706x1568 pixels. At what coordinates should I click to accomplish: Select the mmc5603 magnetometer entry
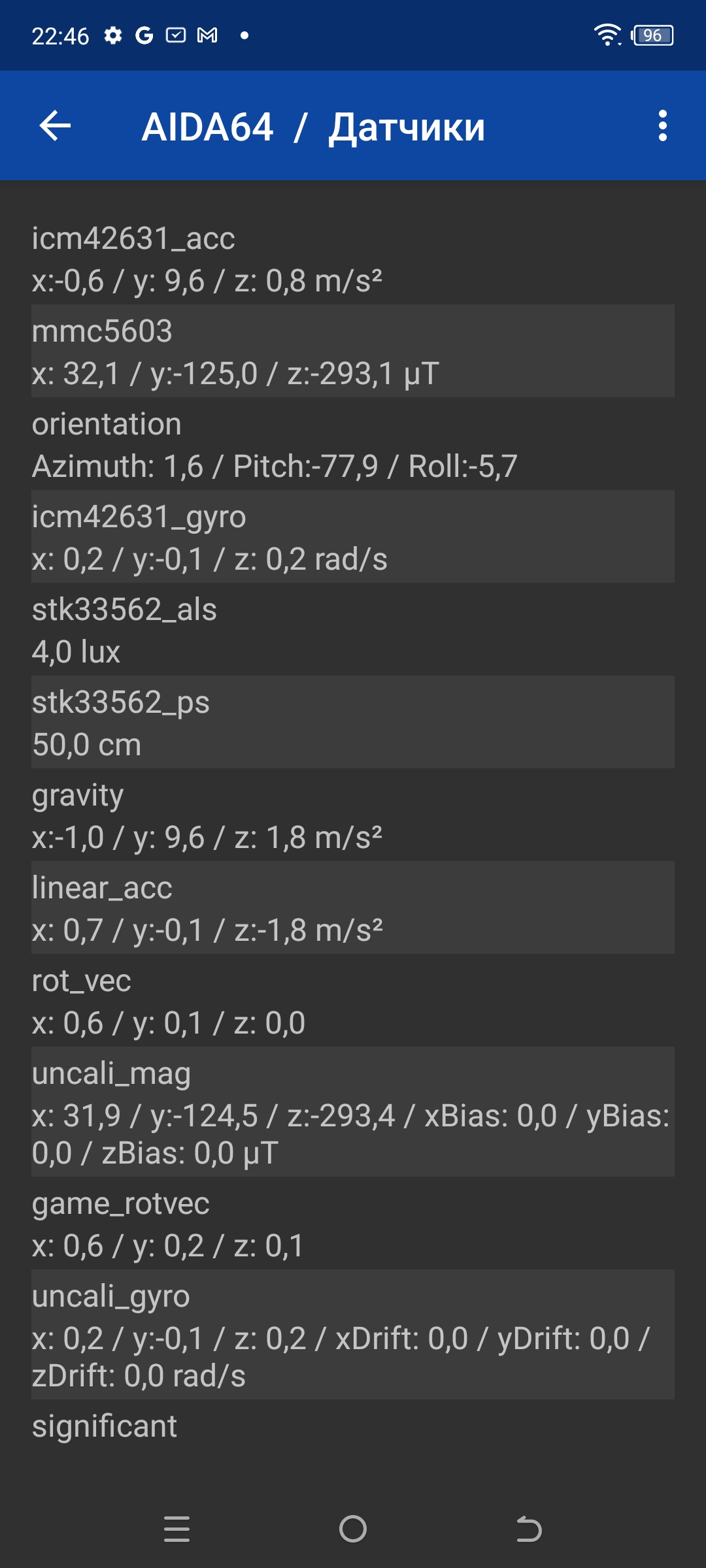click(353, 351)
